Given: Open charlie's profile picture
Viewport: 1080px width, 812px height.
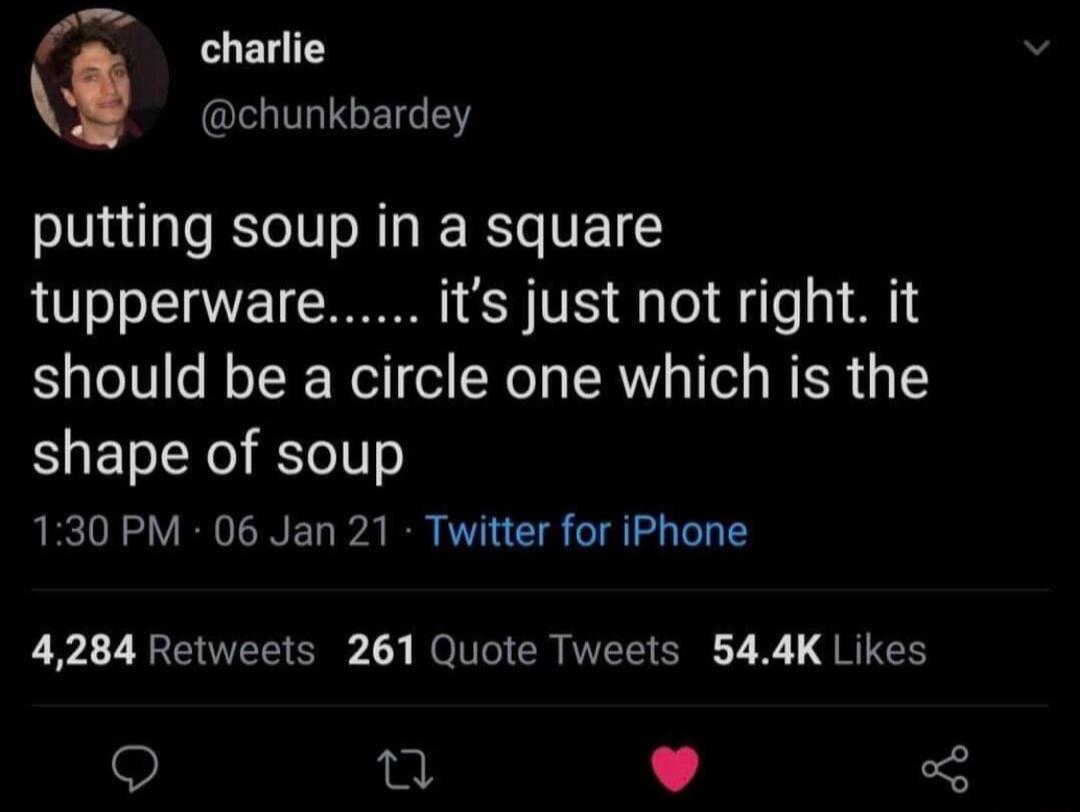Looking at the screenshot, I should pos(100,79).
